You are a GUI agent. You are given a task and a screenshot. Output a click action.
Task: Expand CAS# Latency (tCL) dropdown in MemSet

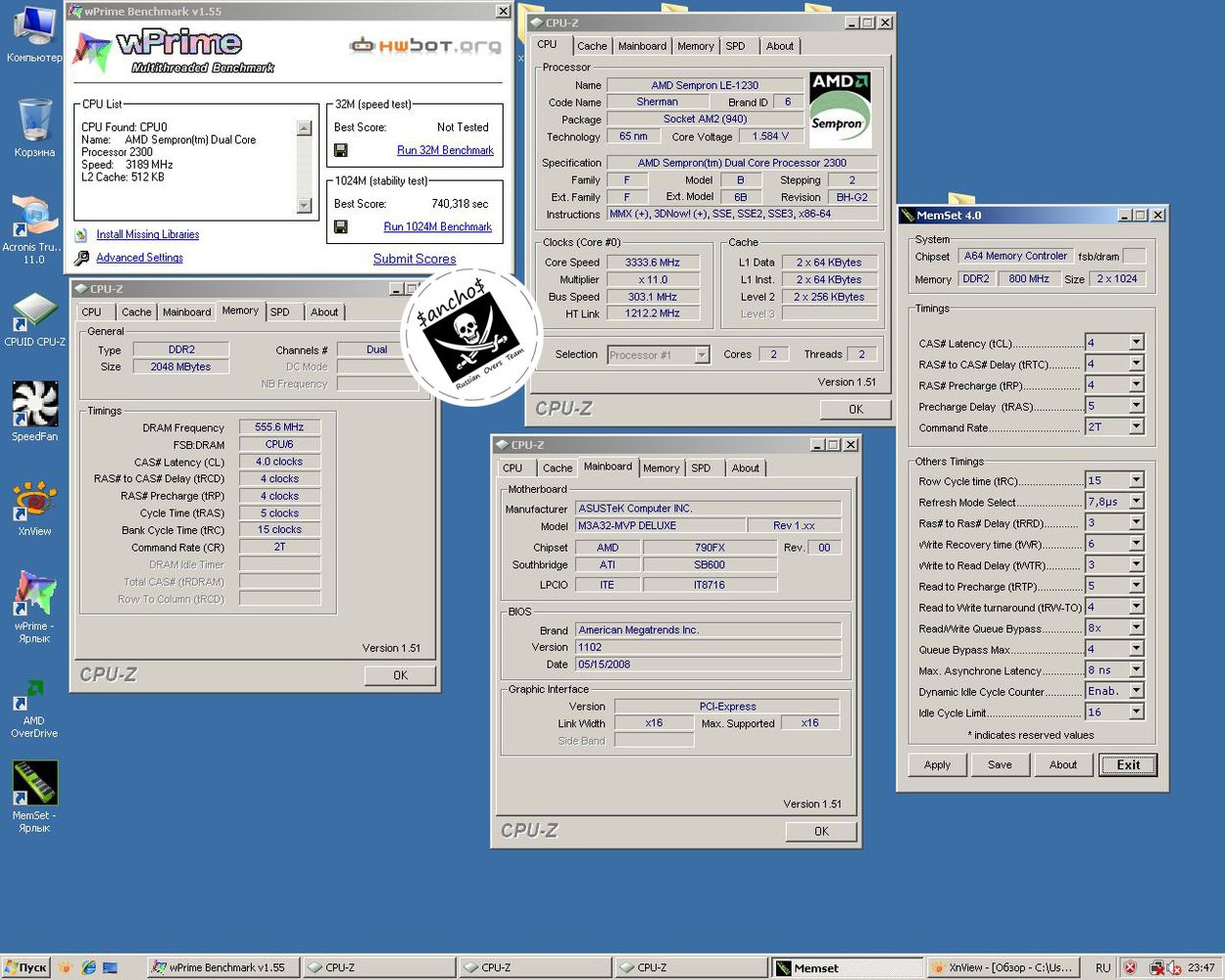tap(1136, 343)
